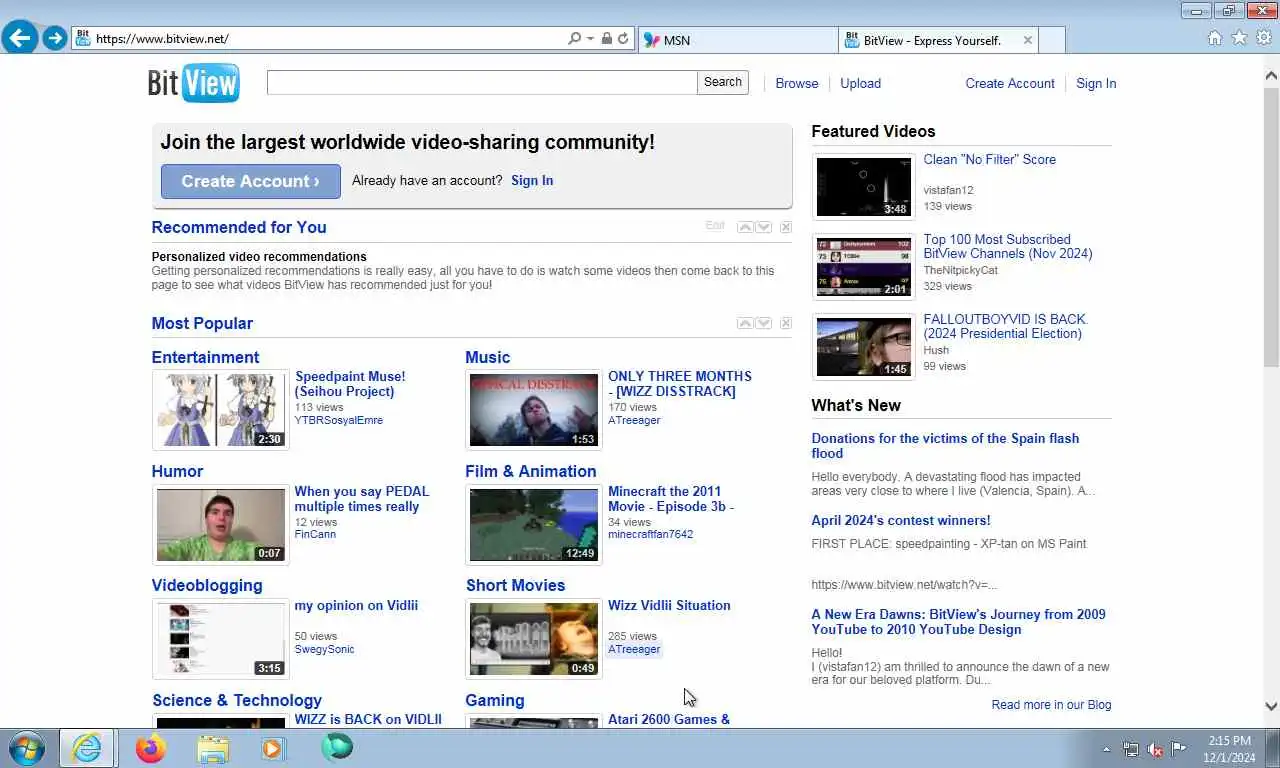Move Recommended for You section up
The height and width of the screenshot is (768, 1280).
pos(745,227)
